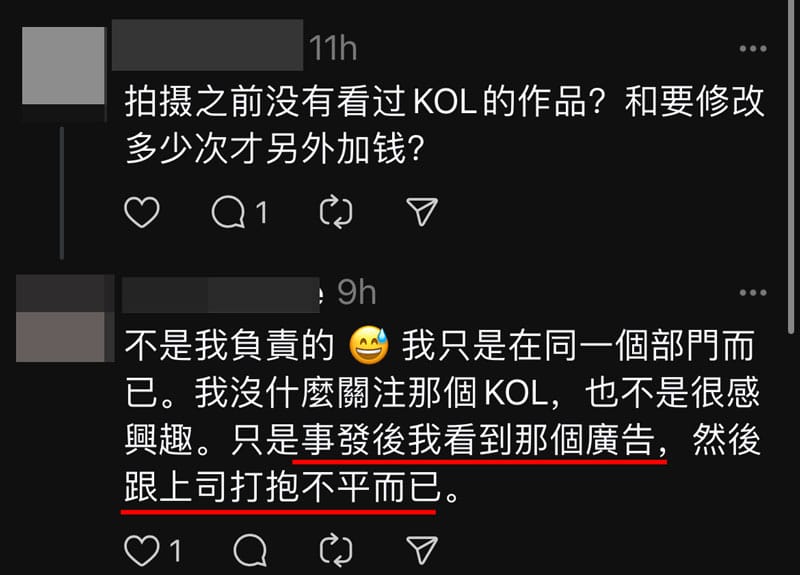Open the blurred username of 11h comment
The width and height of the screenshot is (800, 575).
click(207, 45)
